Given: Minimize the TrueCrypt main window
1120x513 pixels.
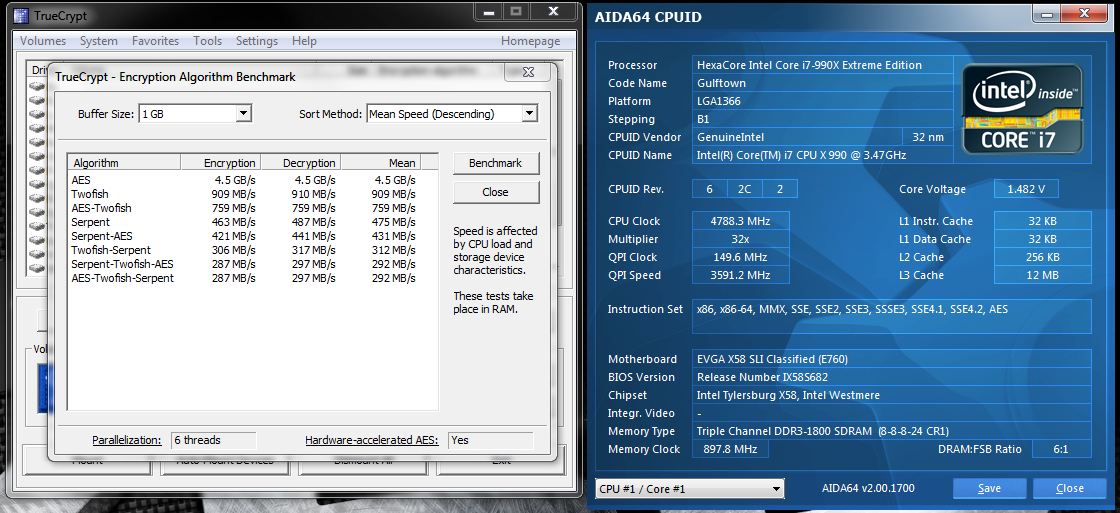Looking at the screenshot, I should [489, 11].
